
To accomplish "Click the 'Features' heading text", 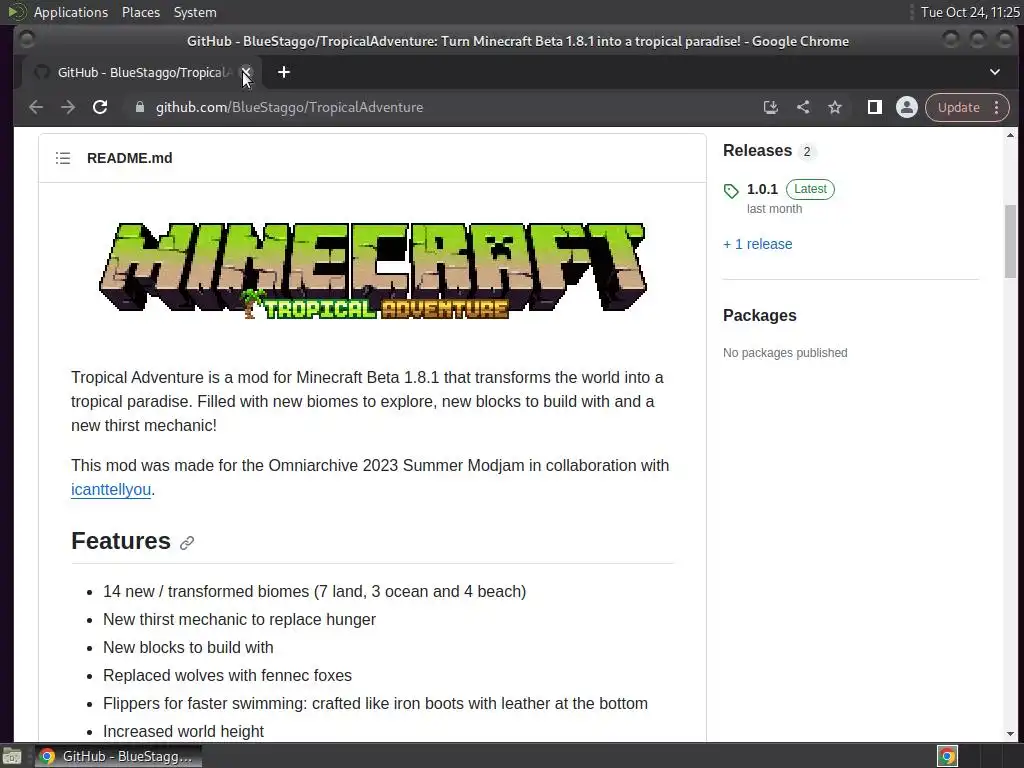I will (121, 541).
